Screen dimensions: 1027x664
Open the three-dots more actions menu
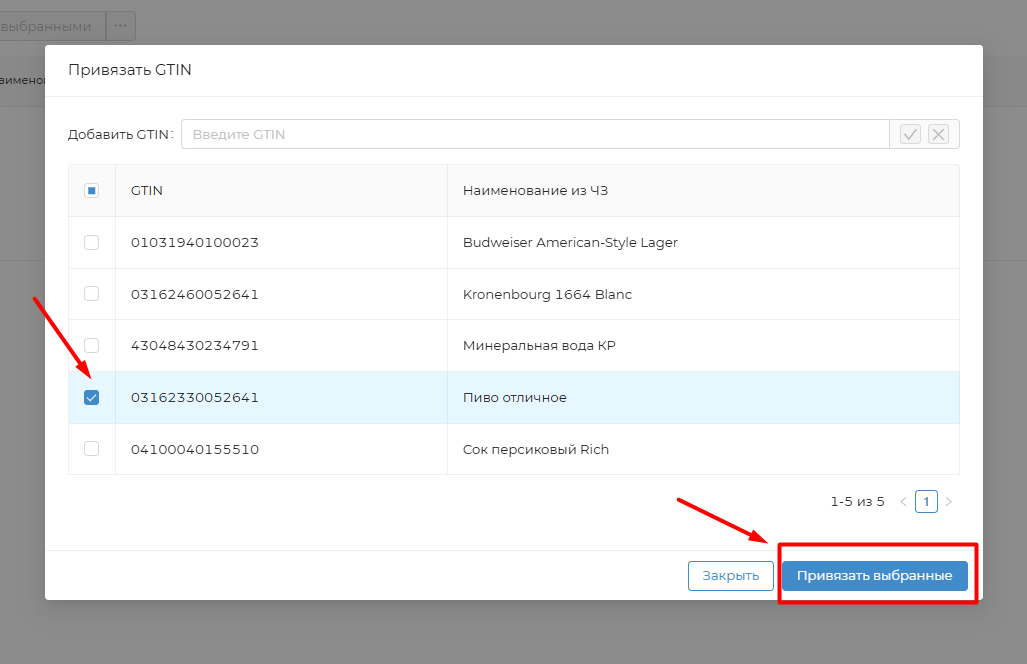pyautogui.click(x=120, y=26)
